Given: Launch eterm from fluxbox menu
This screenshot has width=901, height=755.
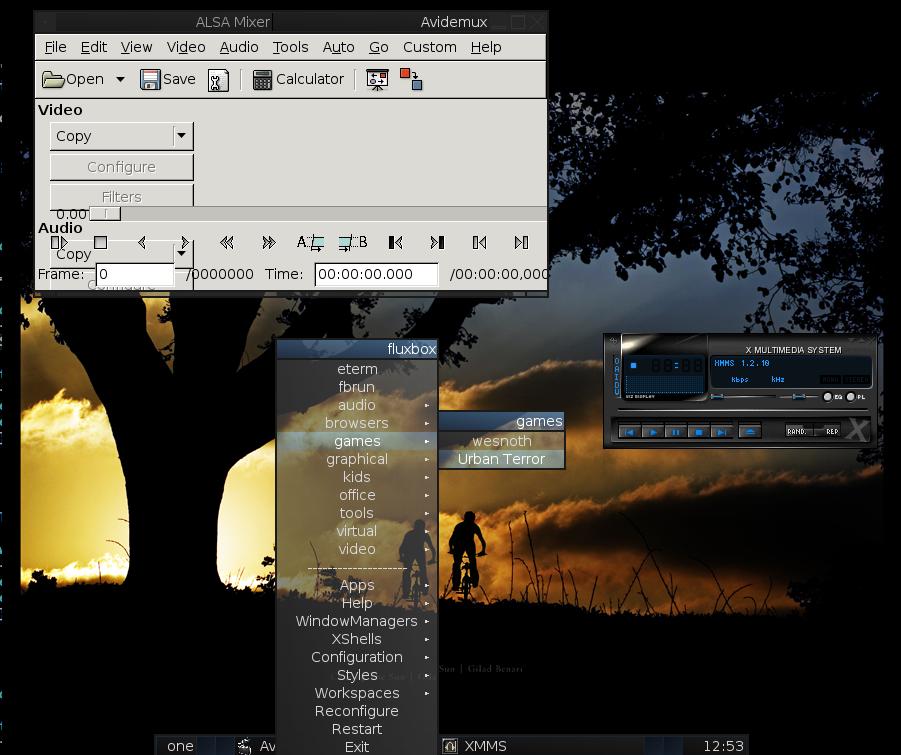Looking at the screenshot, I should point(357,369).
